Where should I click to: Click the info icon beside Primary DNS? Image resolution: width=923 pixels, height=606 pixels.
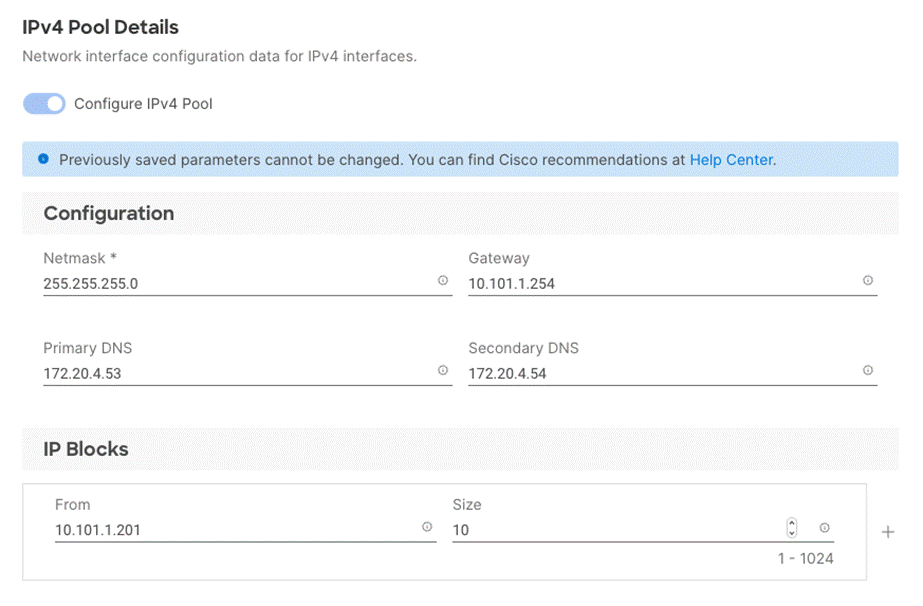tap(443, 371)
